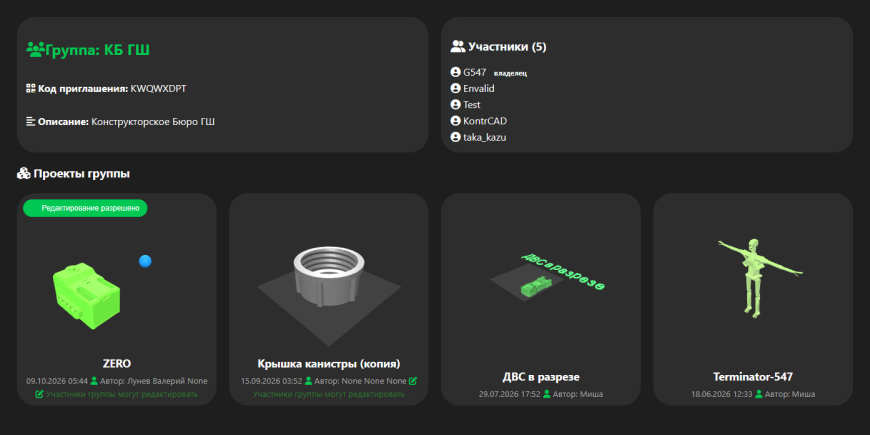Click the cubes icon beside Проекты группы
Screen dimensions: 870x435
tap(23, 174)
